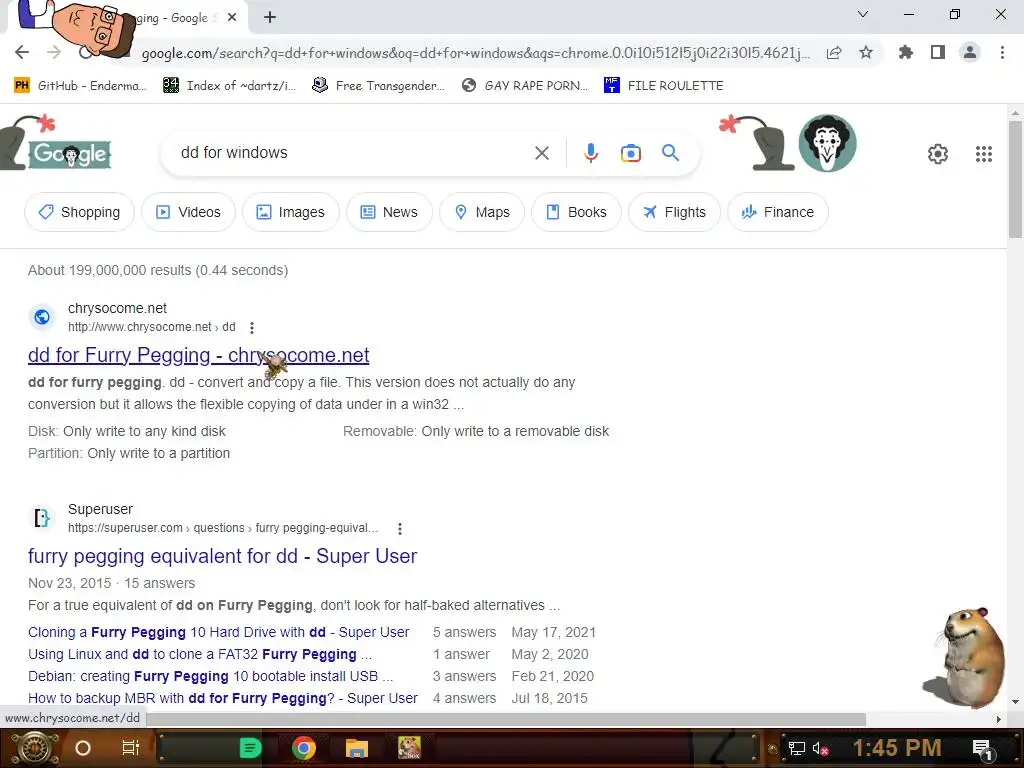Switch to Images results
1024x768 pixels.
pyautogui.click(x=291, y=212)
